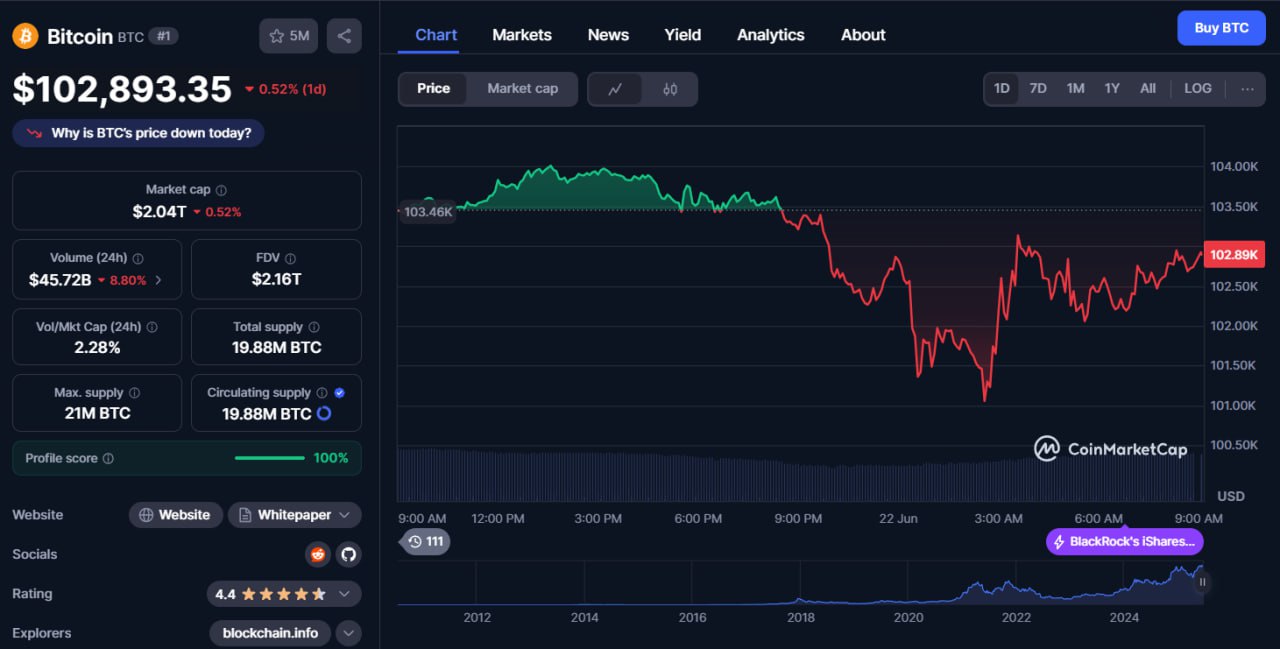Image resolution: width=1280 pixels, height=649 pixels.
Task: Click the $45.72B volume value
Action: [60, 280]
